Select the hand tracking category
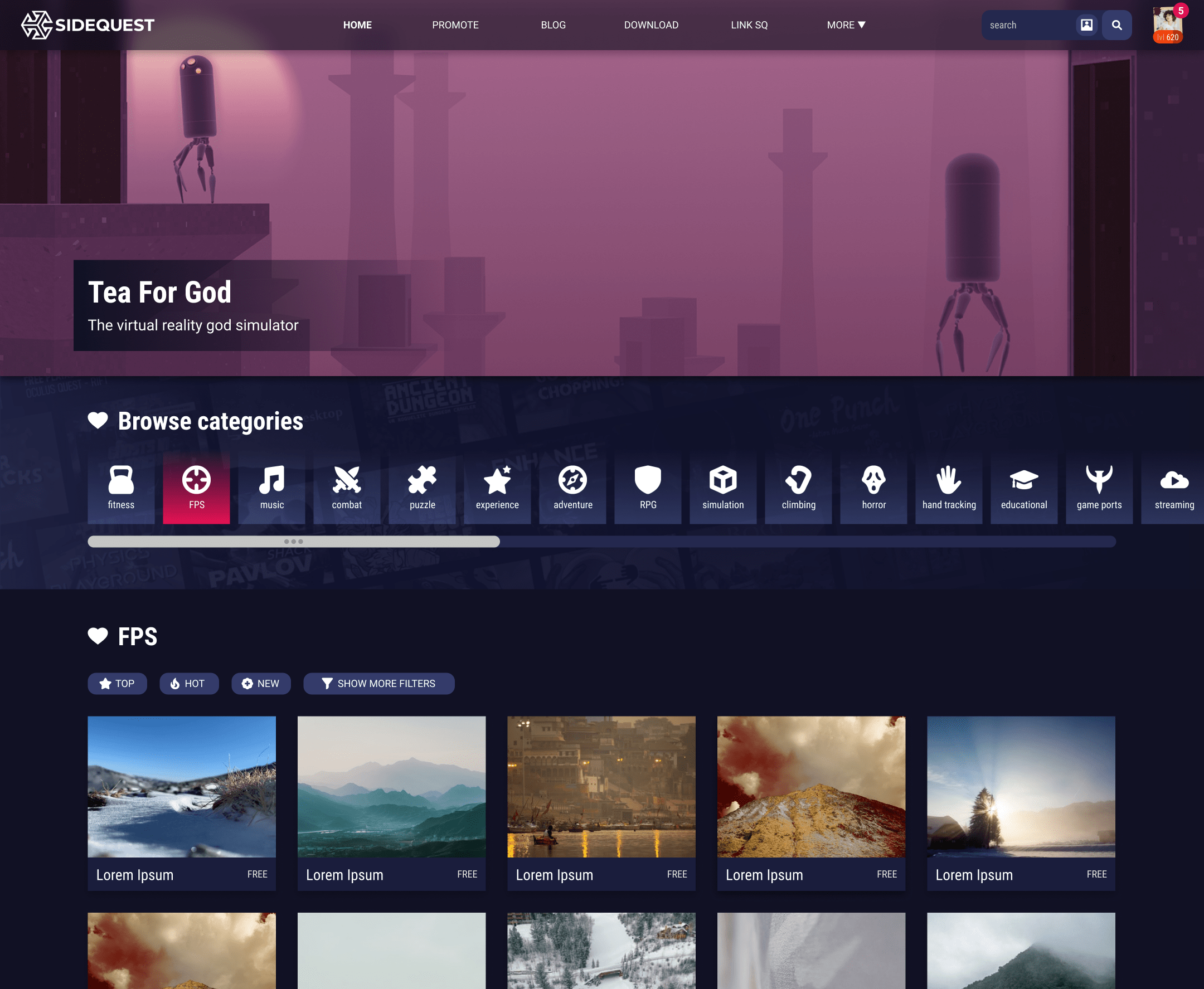 pyautogui.click(x=949, y=488)
